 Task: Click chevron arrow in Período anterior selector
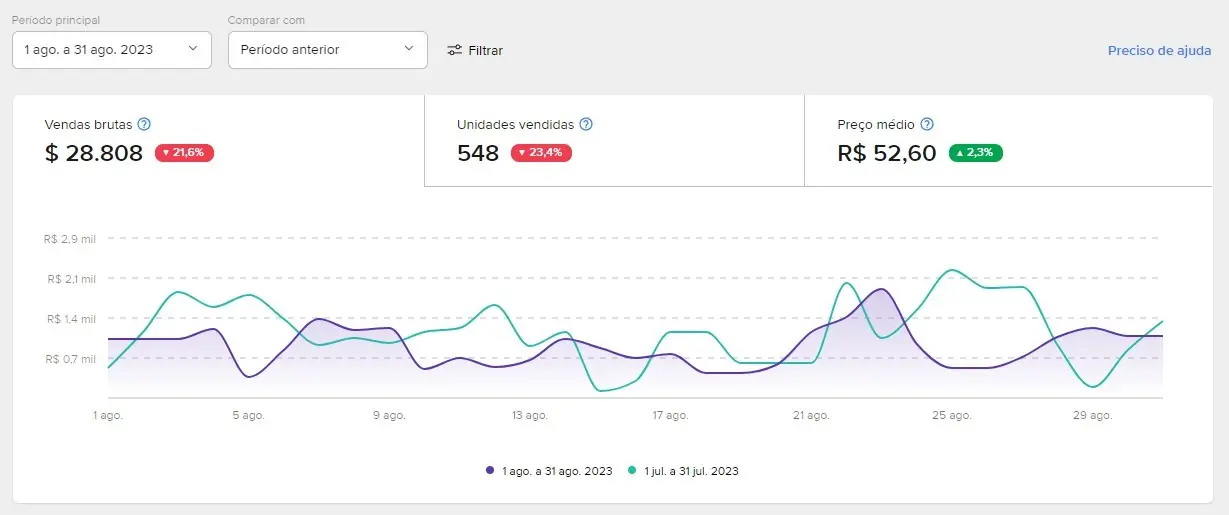[409, 49]
